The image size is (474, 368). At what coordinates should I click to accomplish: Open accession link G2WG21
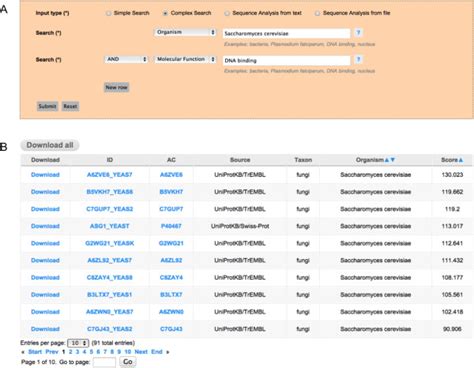pyautogui.click(x=171, y=243)
